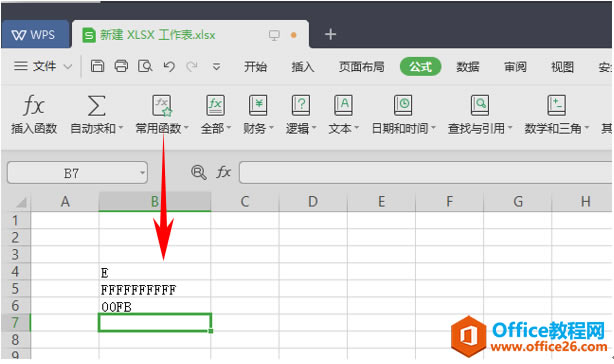The height and width of the screenshot is (364, 614).
Task: Select row 1 header
Action: pyautogui.click(x=15, y=220)
